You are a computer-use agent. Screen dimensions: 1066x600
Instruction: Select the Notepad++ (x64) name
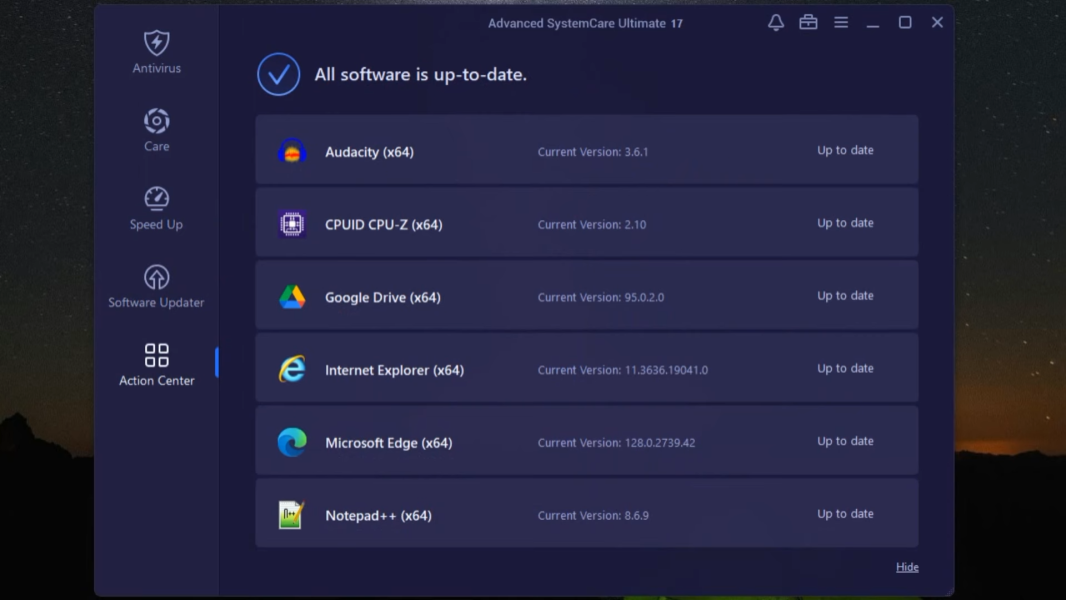[x=378, y=516]
